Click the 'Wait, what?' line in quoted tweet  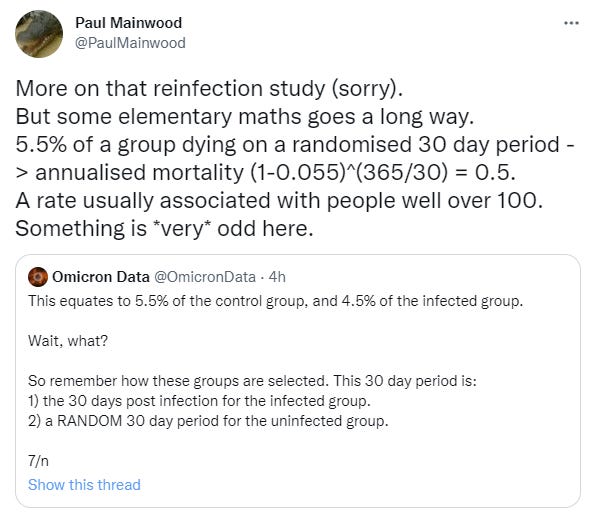pos(68,341)
